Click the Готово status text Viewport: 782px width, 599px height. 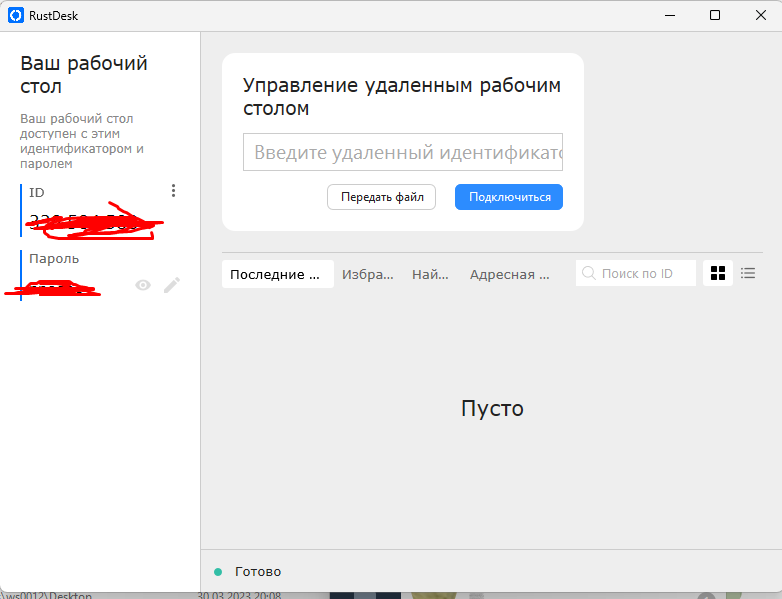[x=258, y=572]
